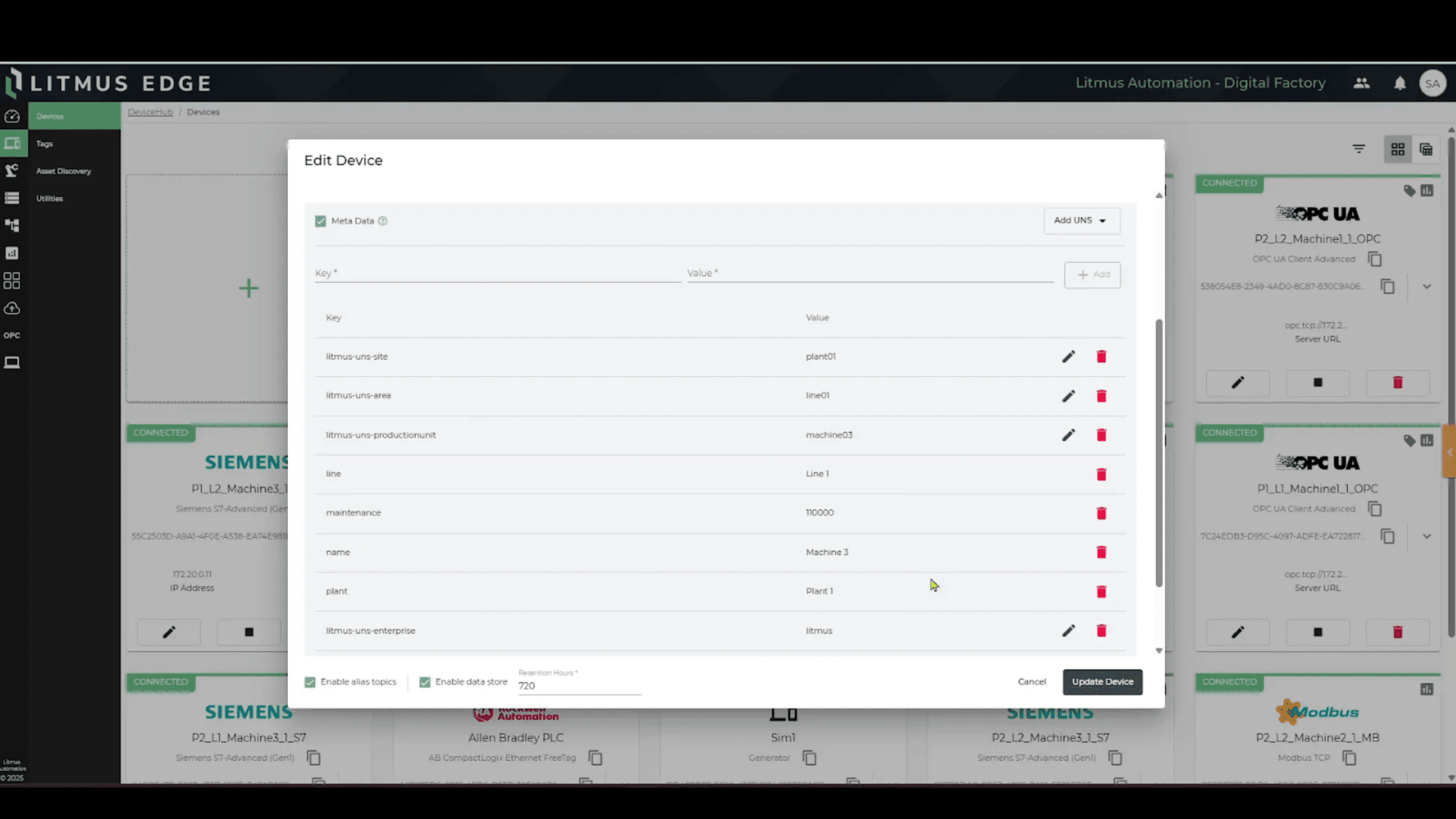The height and width of the screenshot is (819, 1456).
Task: Open Asset Discovery in side menu
Action: pos(63,171)
